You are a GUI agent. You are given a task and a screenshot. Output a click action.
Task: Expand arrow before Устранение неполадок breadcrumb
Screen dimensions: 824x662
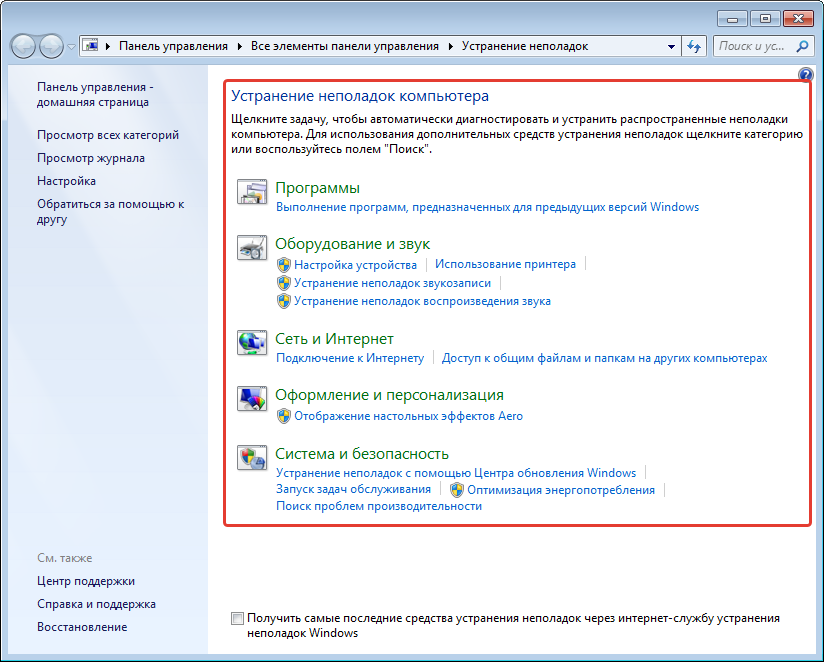tap(451, 46)
